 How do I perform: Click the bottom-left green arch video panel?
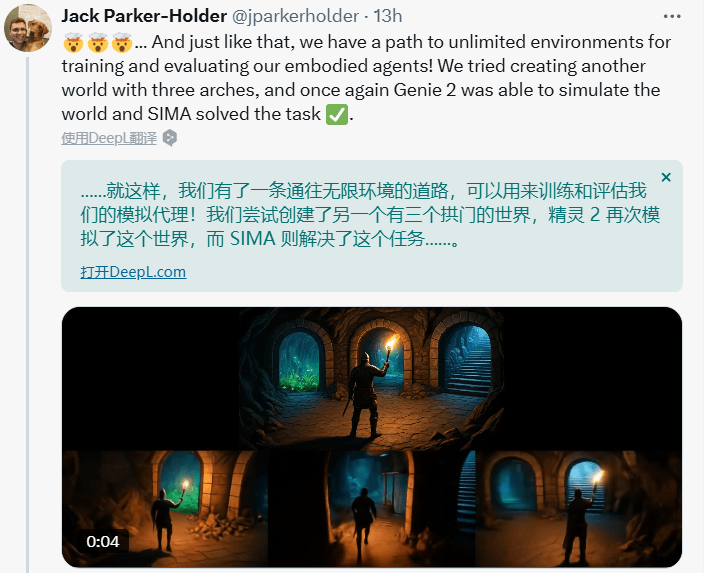pyautogui.click(x=165, y=509)
